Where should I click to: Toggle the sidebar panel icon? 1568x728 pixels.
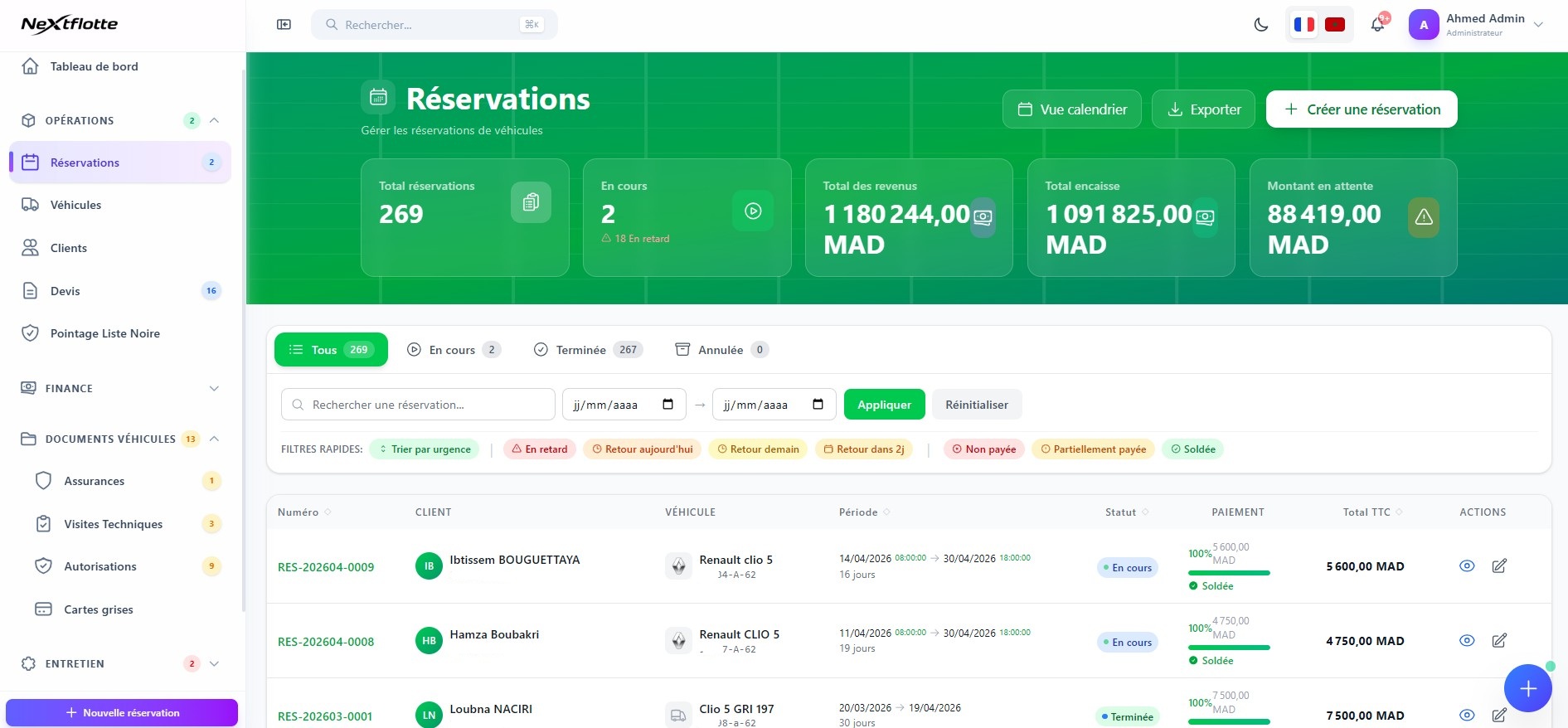tap(284, 25)
